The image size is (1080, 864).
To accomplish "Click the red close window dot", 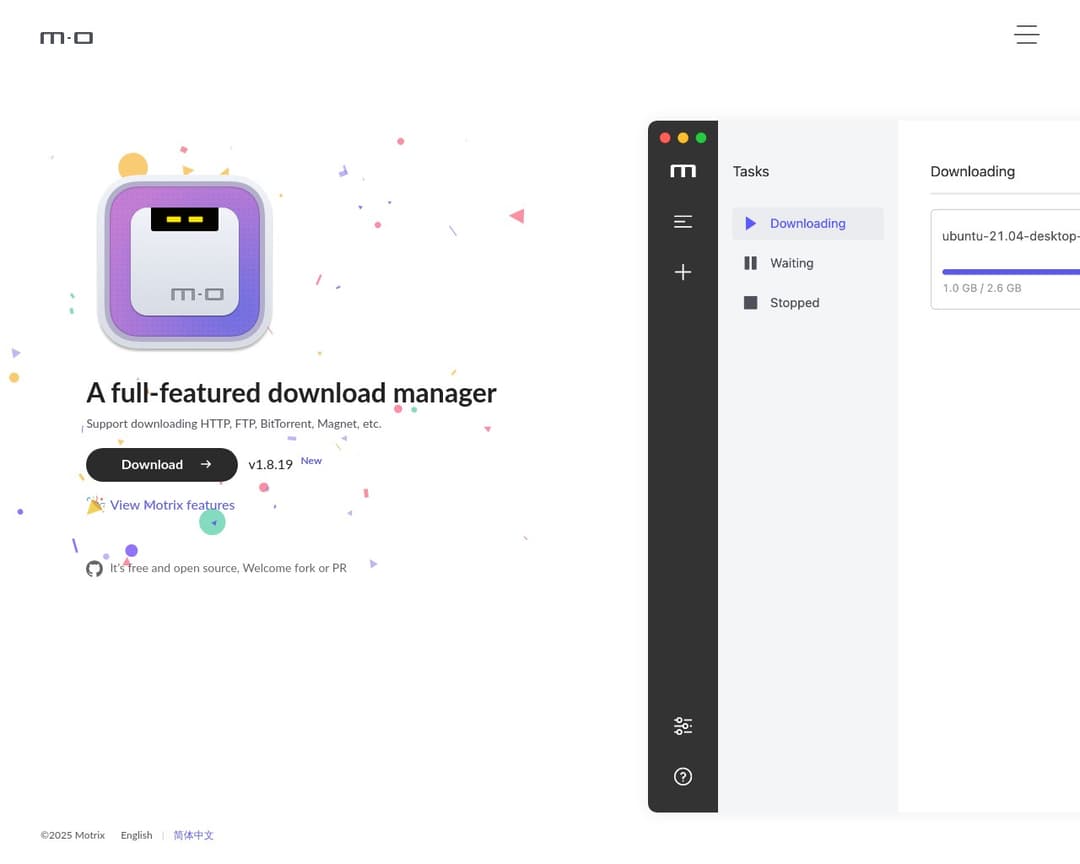I will (665, 138).
